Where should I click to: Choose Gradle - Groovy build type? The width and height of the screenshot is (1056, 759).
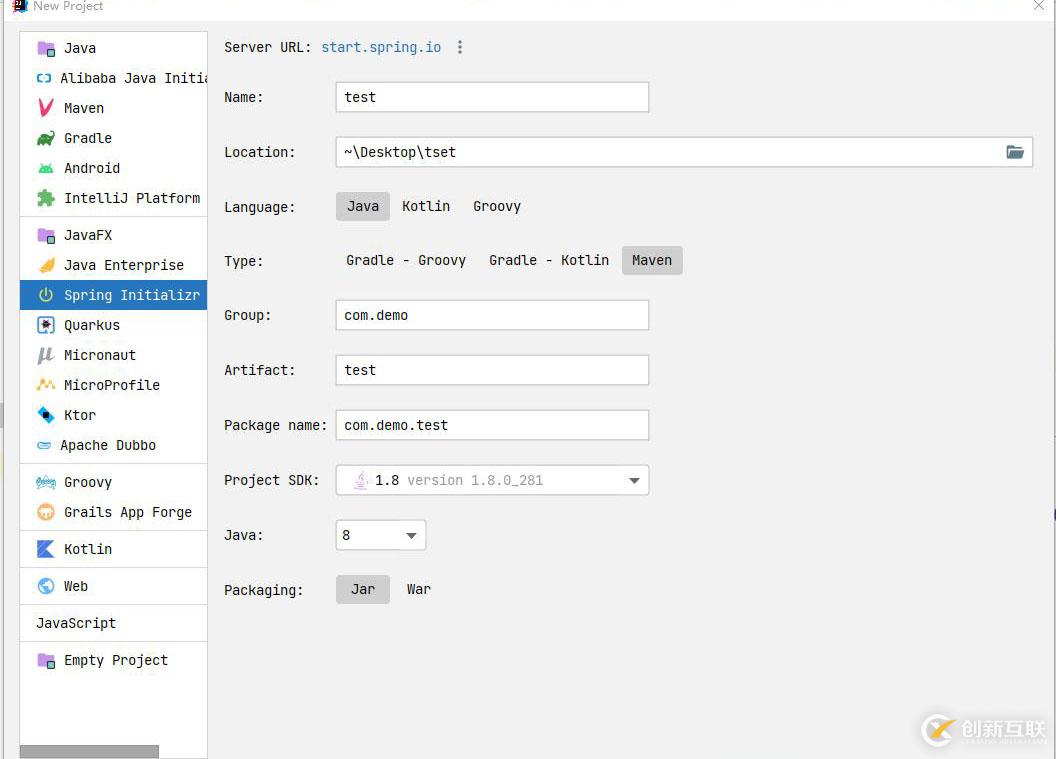pyautogui.click(x=406, y=261)
